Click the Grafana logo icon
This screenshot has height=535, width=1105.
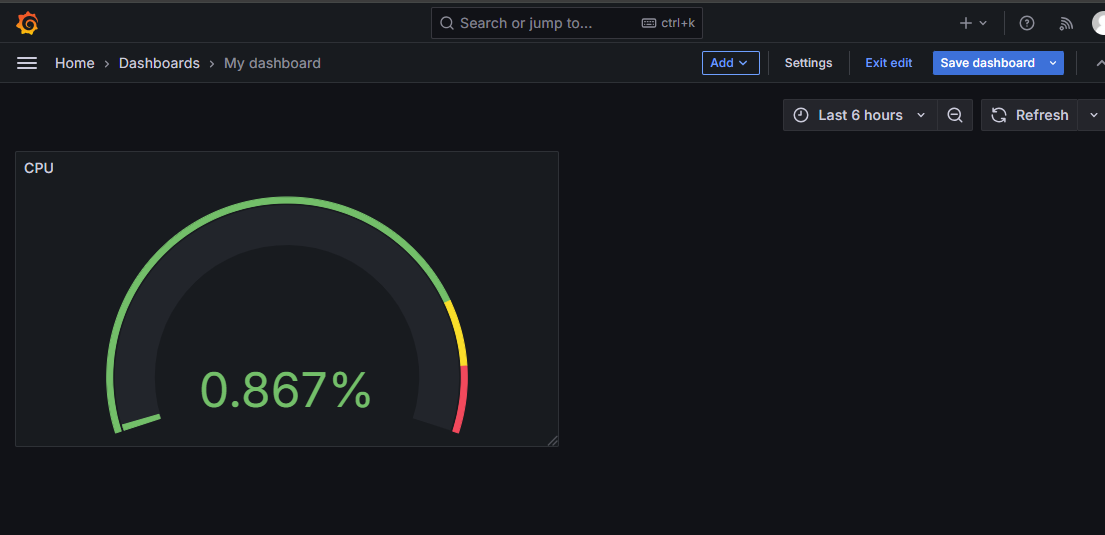tap(27, 23)
